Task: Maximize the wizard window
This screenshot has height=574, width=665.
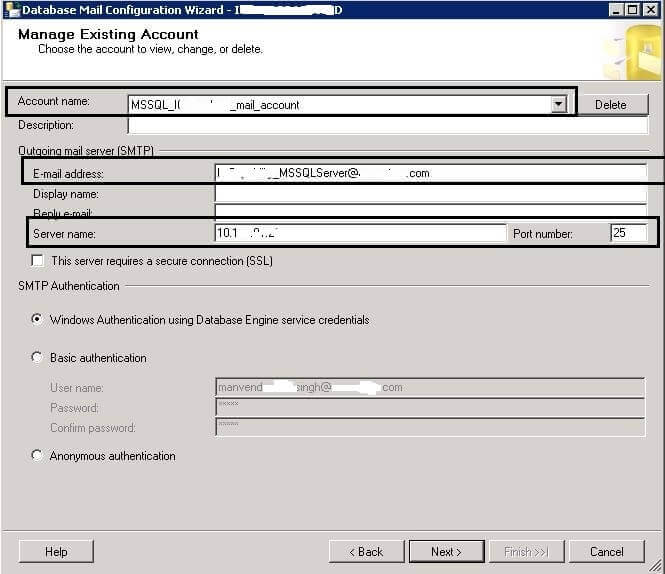Action: [633, 9]
